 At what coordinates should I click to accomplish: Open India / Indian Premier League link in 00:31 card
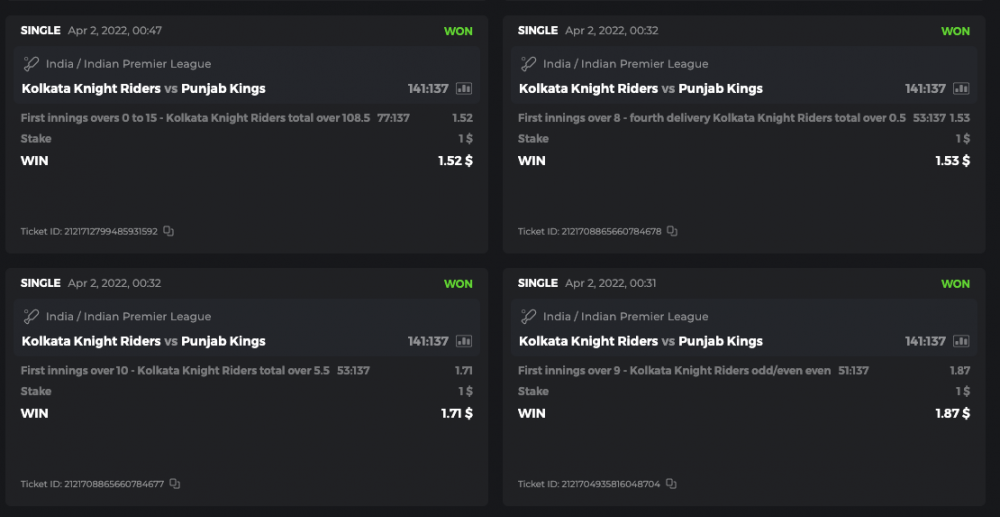[625, 317]
